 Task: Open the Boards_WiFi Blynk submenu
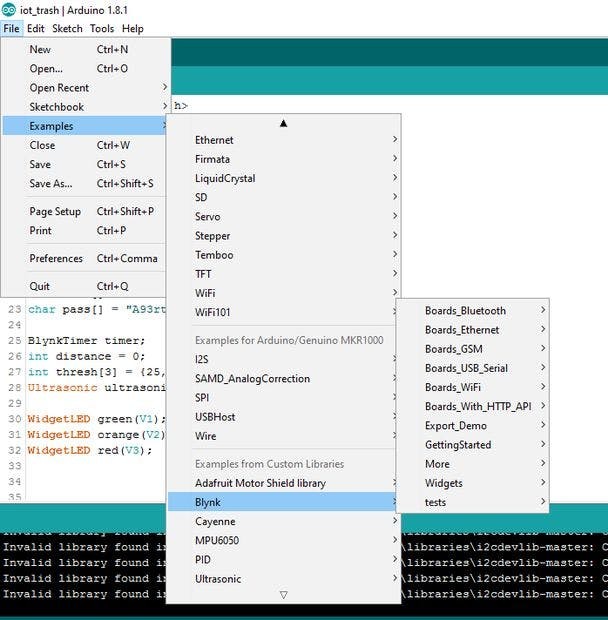coord(473,387)
